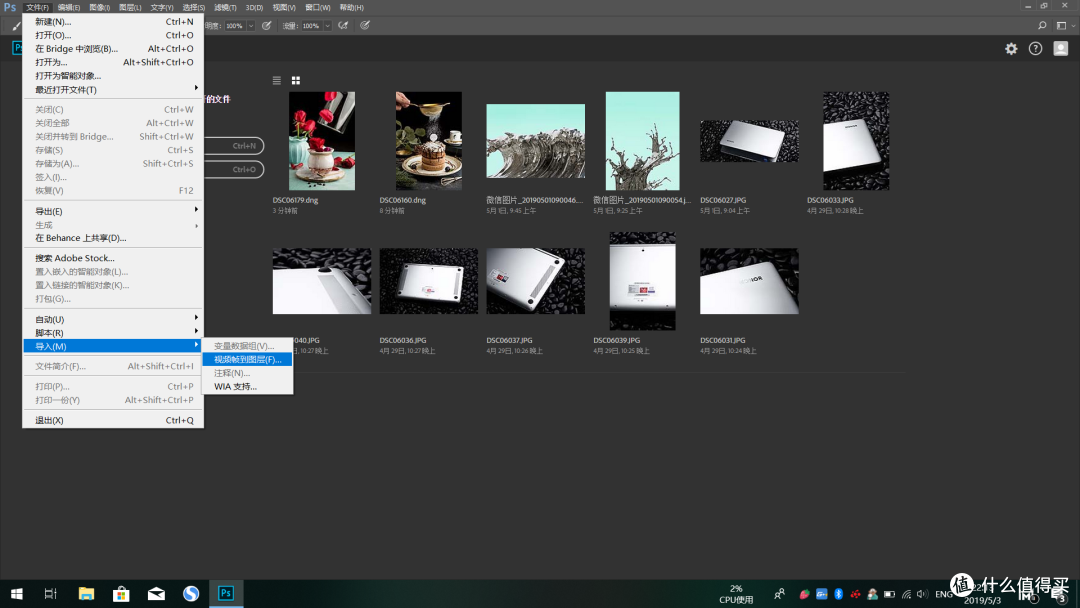The width and height of the screenshot is (1080, 608).
Task: Click the Ctrl+O open button
Action: click(x=234, y=169)
